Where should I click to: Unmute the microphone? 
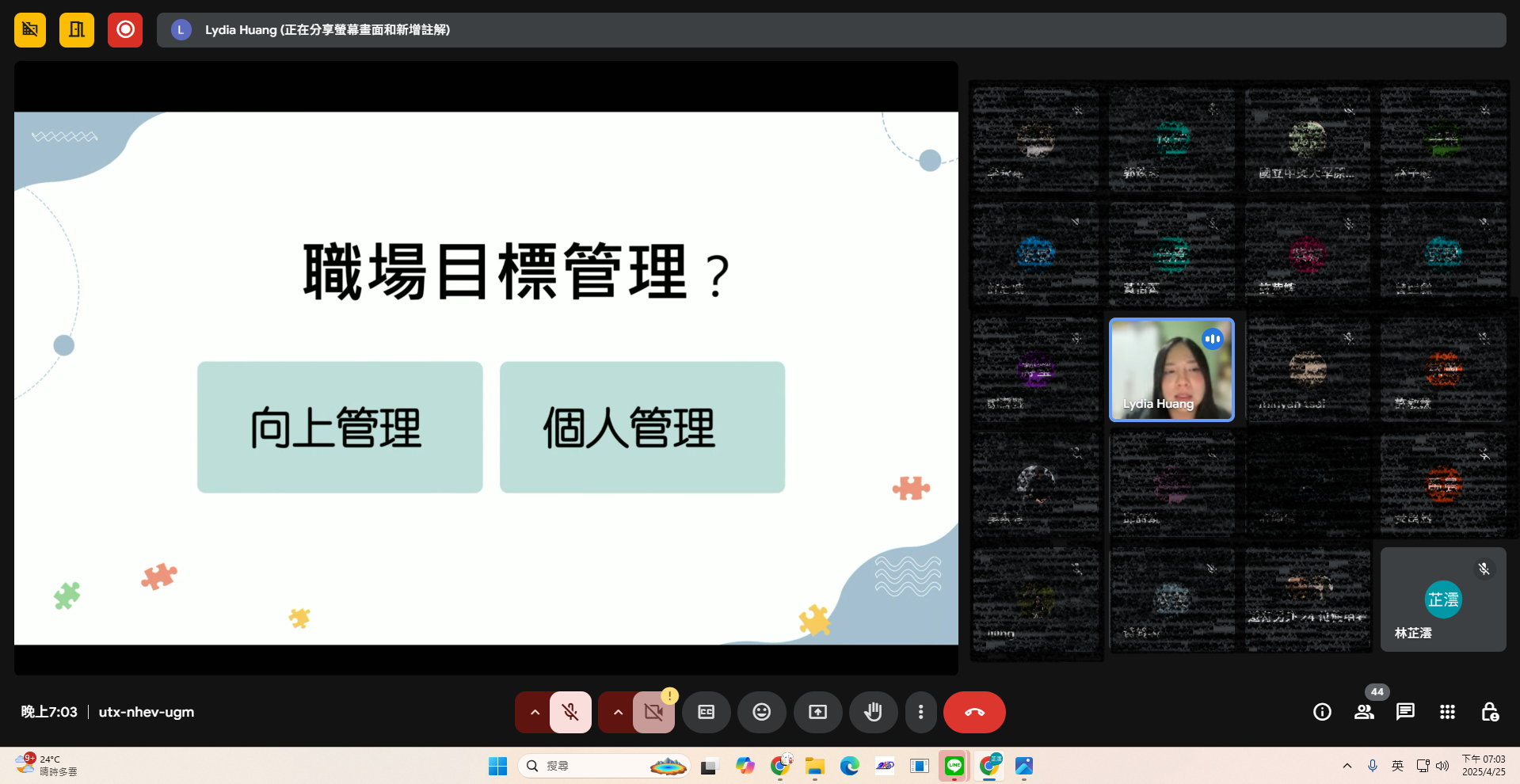click(x=570, y=711)
